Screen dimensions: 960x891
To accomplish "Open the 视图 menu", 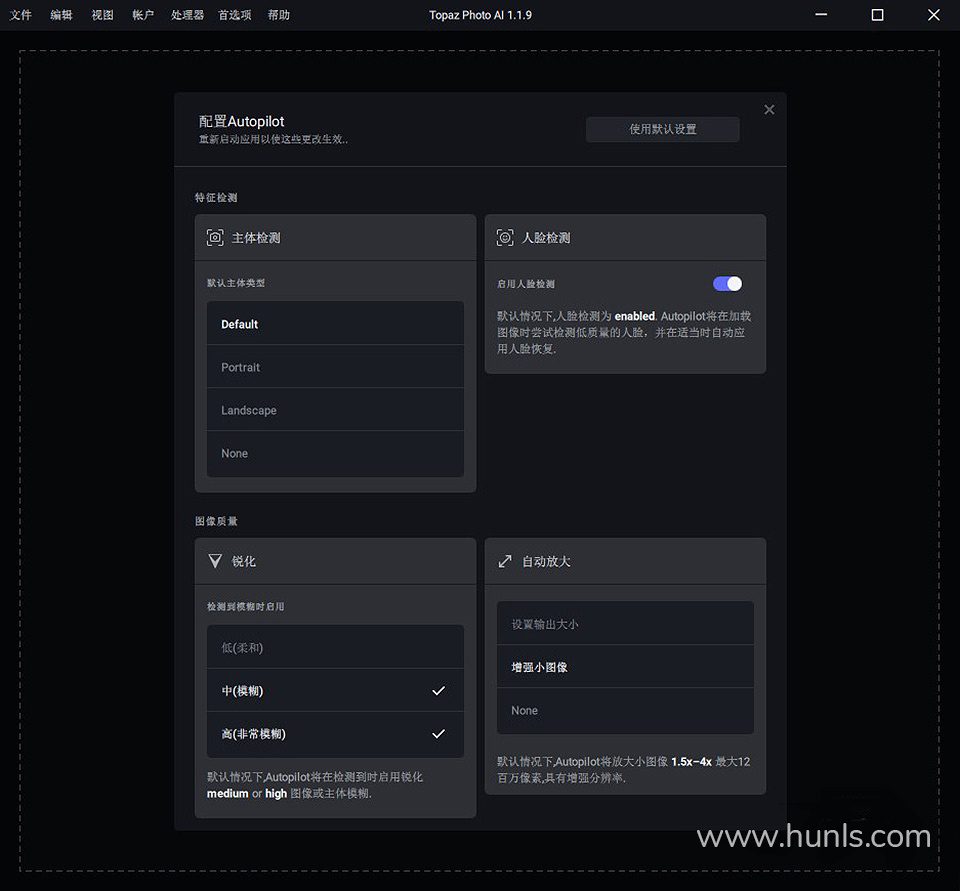I will click(102, 15).
